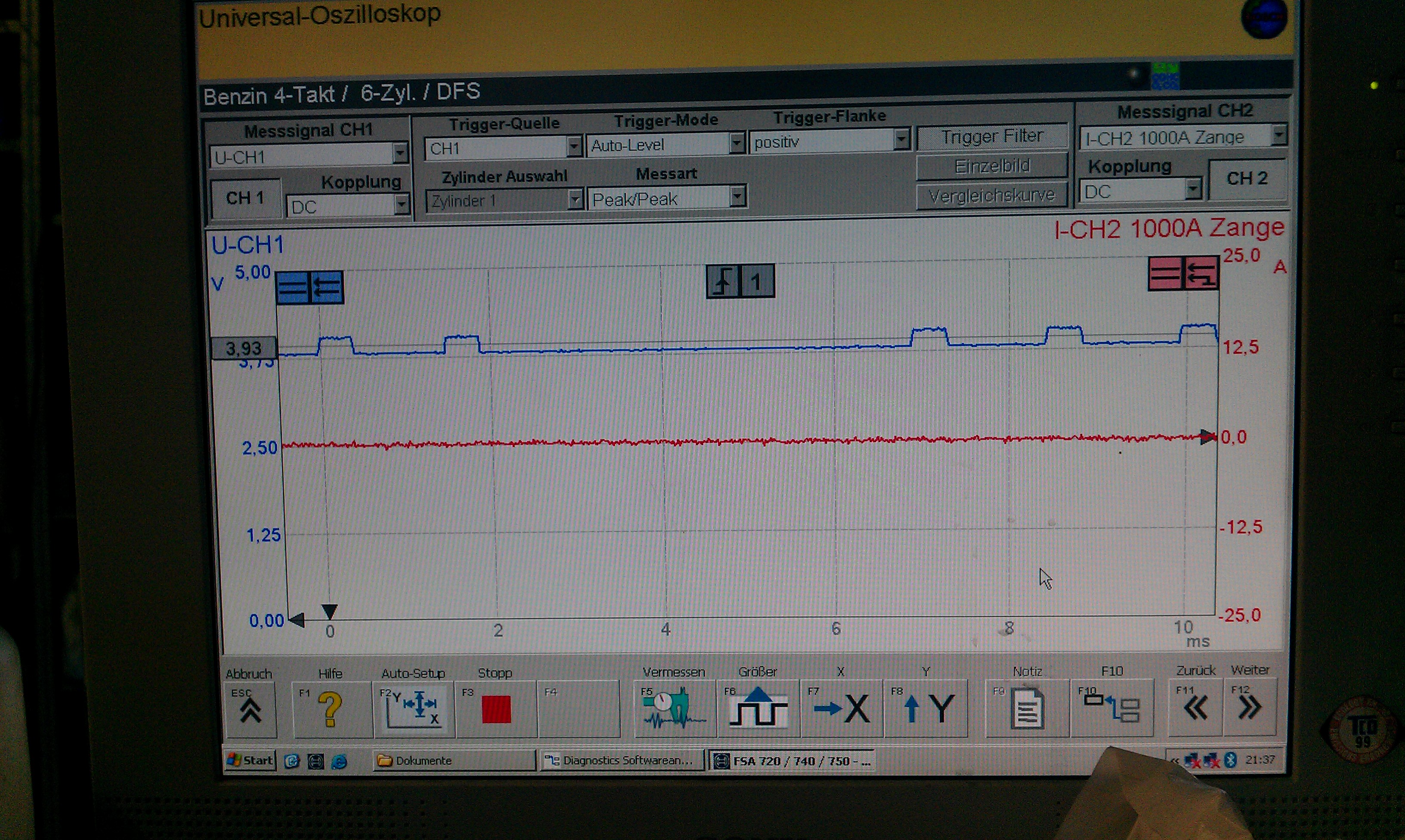Click the Trigger Filter button
1405x840 pixels.
pos(992,136)
